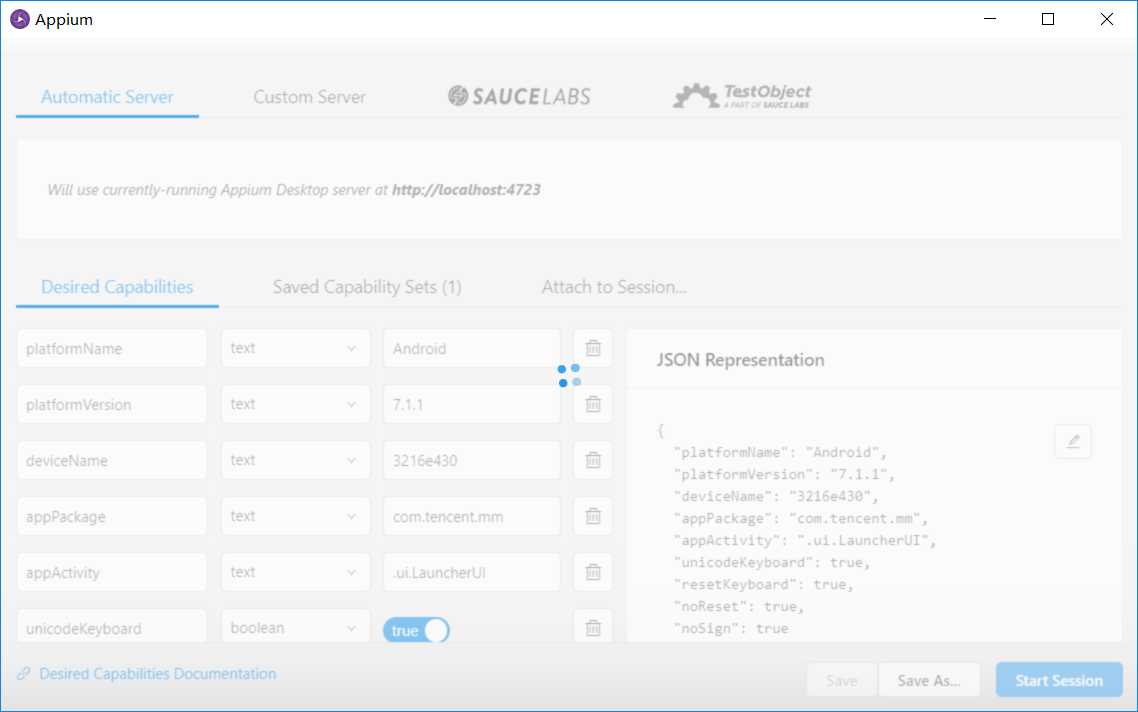Click the platformVersion capability name field
The image size is (1138, 712).
pos(112,404)
